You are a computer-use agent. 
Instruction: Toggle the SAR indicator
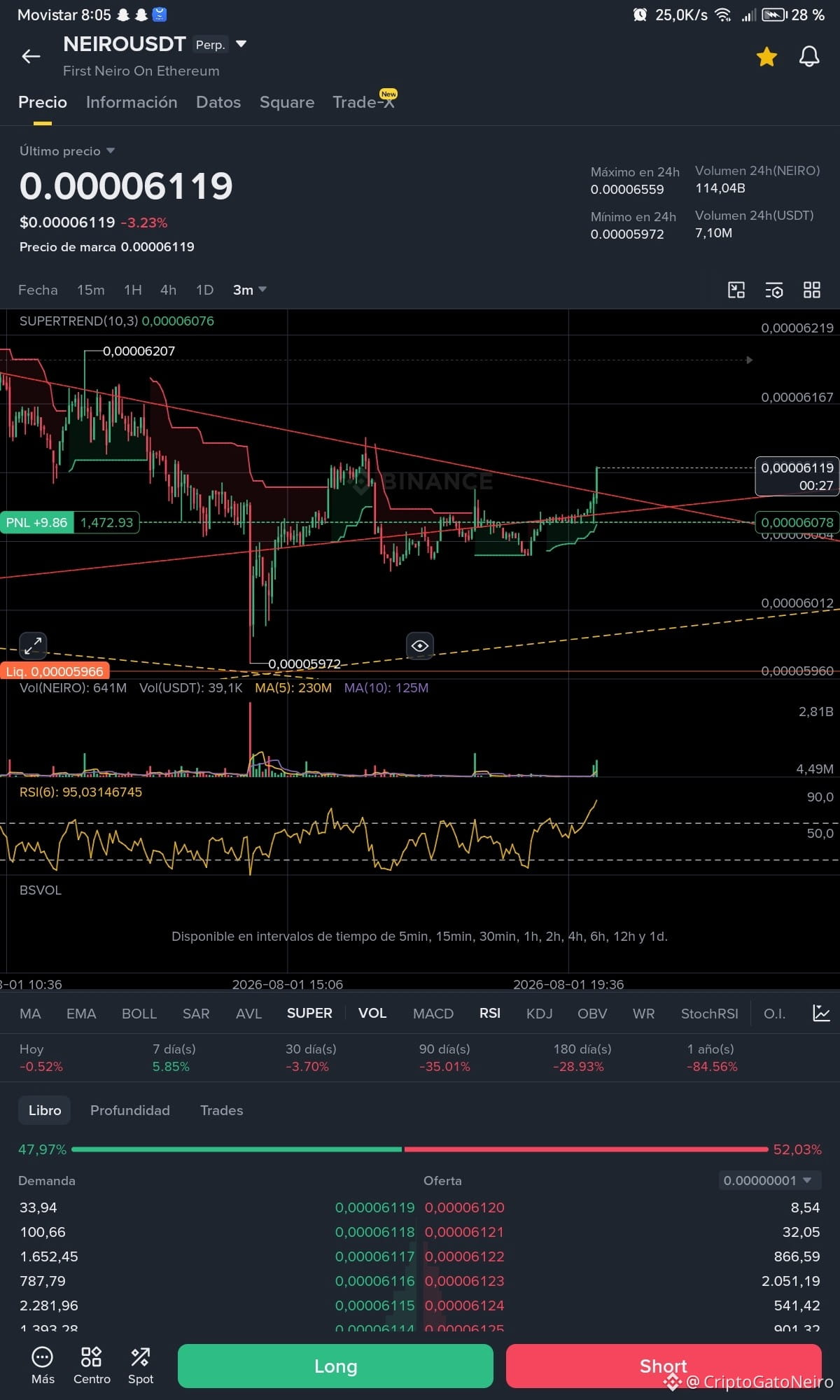(x=196, y=1014)
